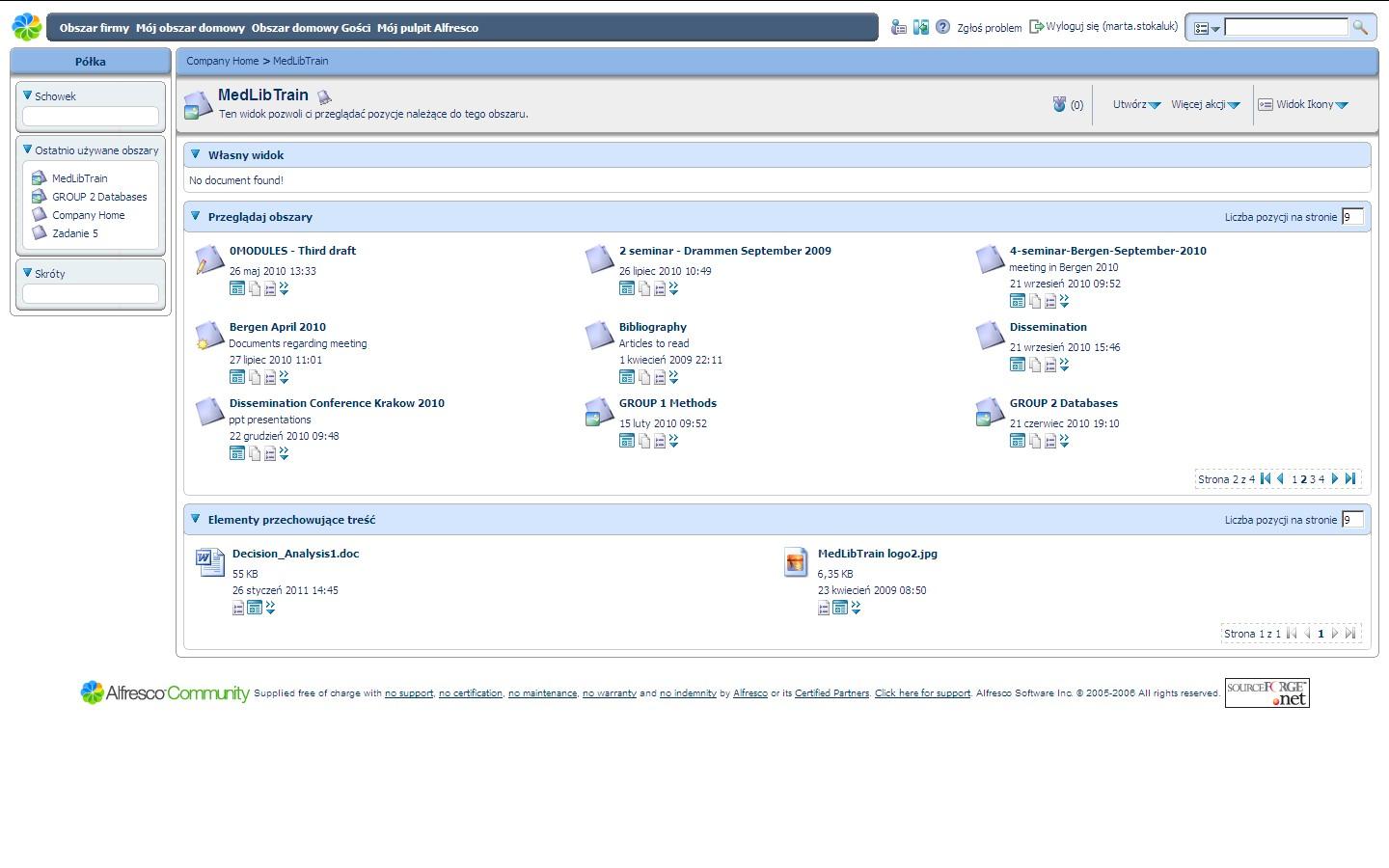Click view details icon under 4-seminar-Bergen-September-2010
The image size is (1389, 868).
(1050, 301)
